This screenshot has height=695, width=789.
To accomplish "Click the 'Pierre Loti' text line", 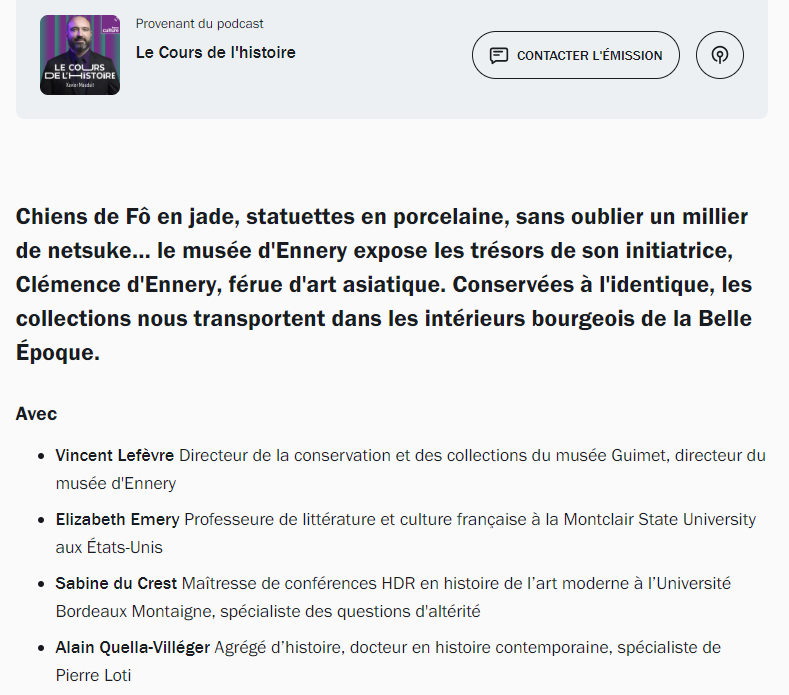I will 93,675.
